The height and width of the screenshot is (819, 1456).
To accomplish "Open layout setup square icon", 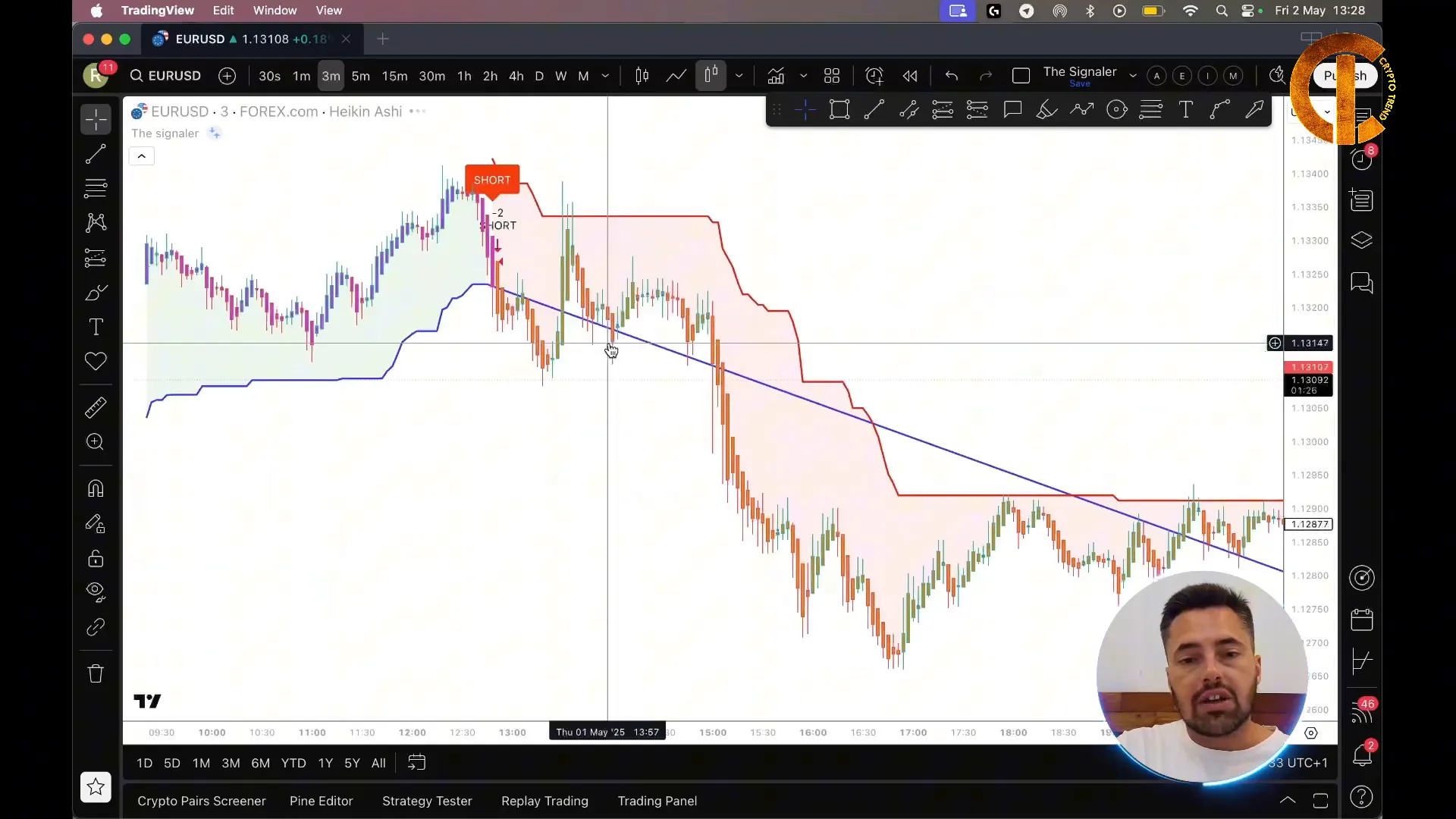I will point(1021,76).
